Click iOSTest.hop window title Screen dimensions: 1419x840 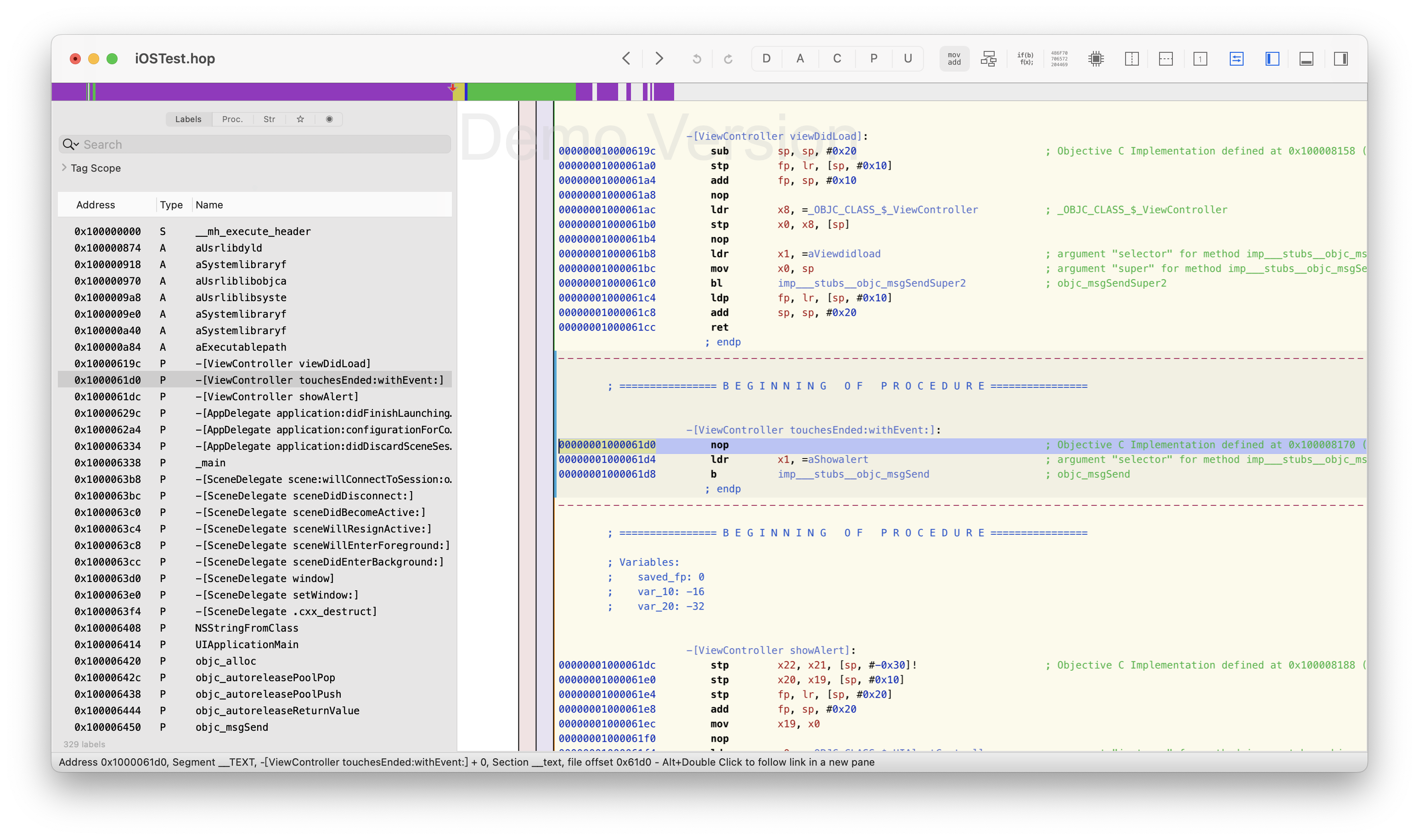coord(175,58)
